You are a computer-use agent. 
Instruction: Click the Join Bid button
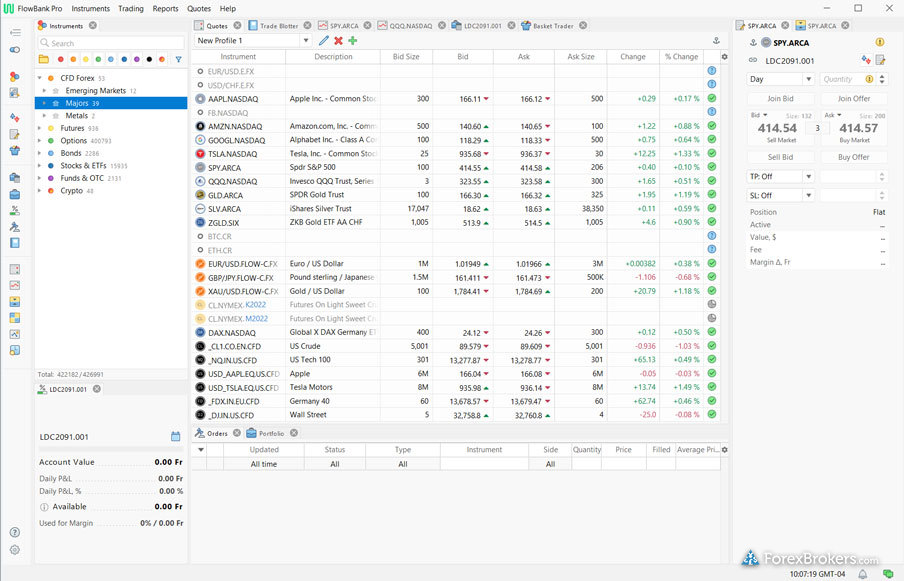(x=780, y=99)
